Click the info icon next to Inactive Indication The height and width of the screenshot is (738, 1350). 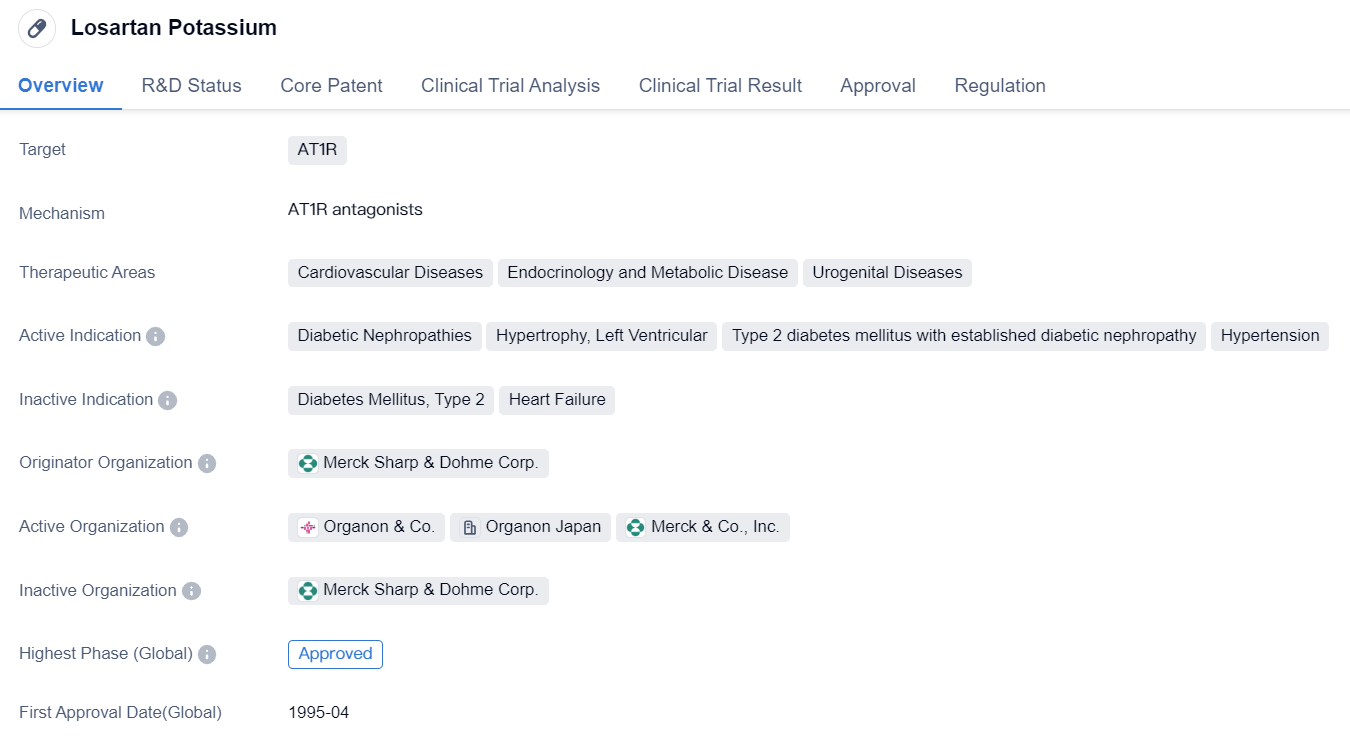pyautogui.click(x=167, y=400)
